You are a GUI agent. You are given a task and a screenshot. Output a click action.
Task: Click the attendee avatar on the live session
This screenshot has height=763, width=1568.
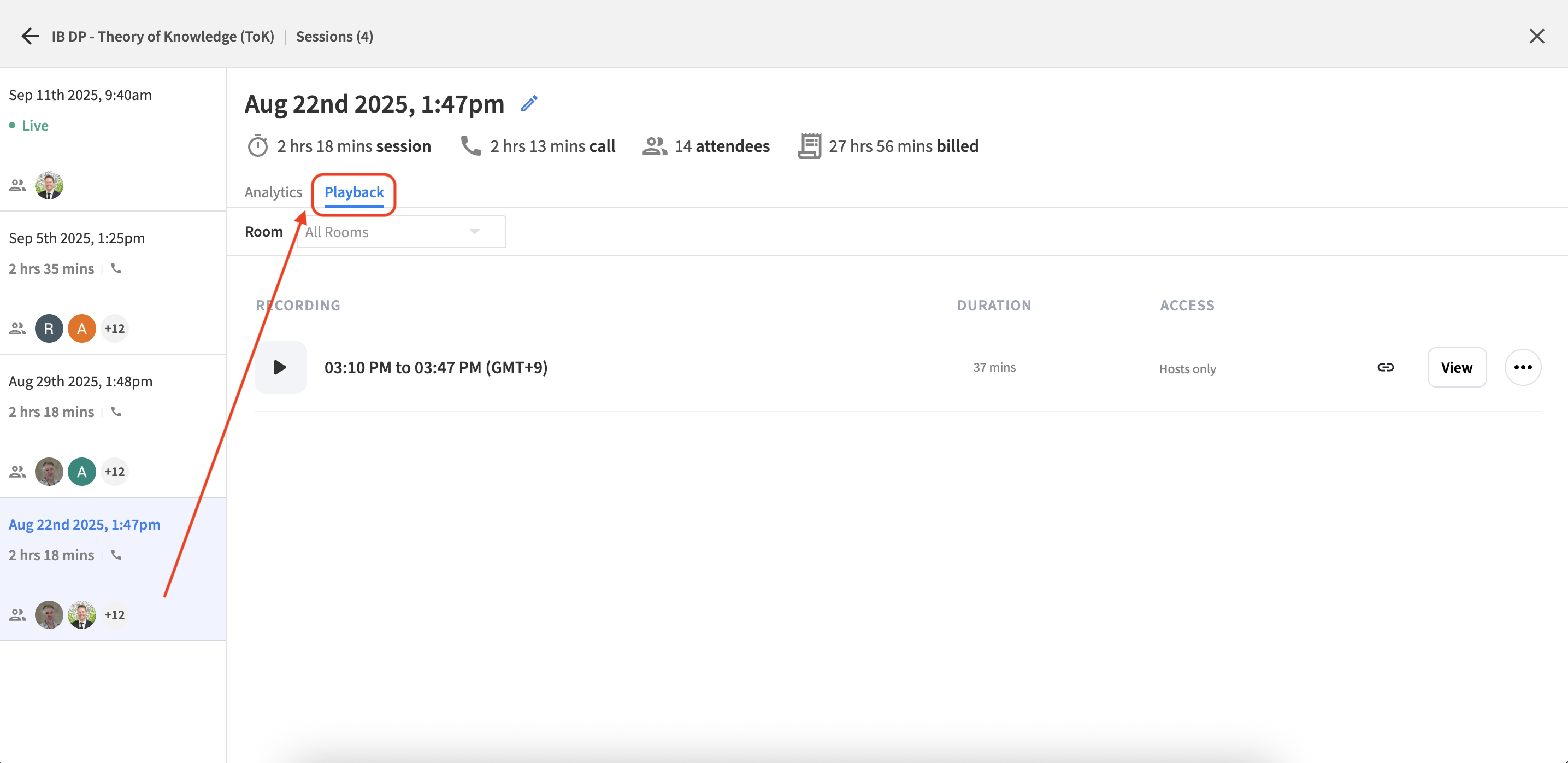48,185
